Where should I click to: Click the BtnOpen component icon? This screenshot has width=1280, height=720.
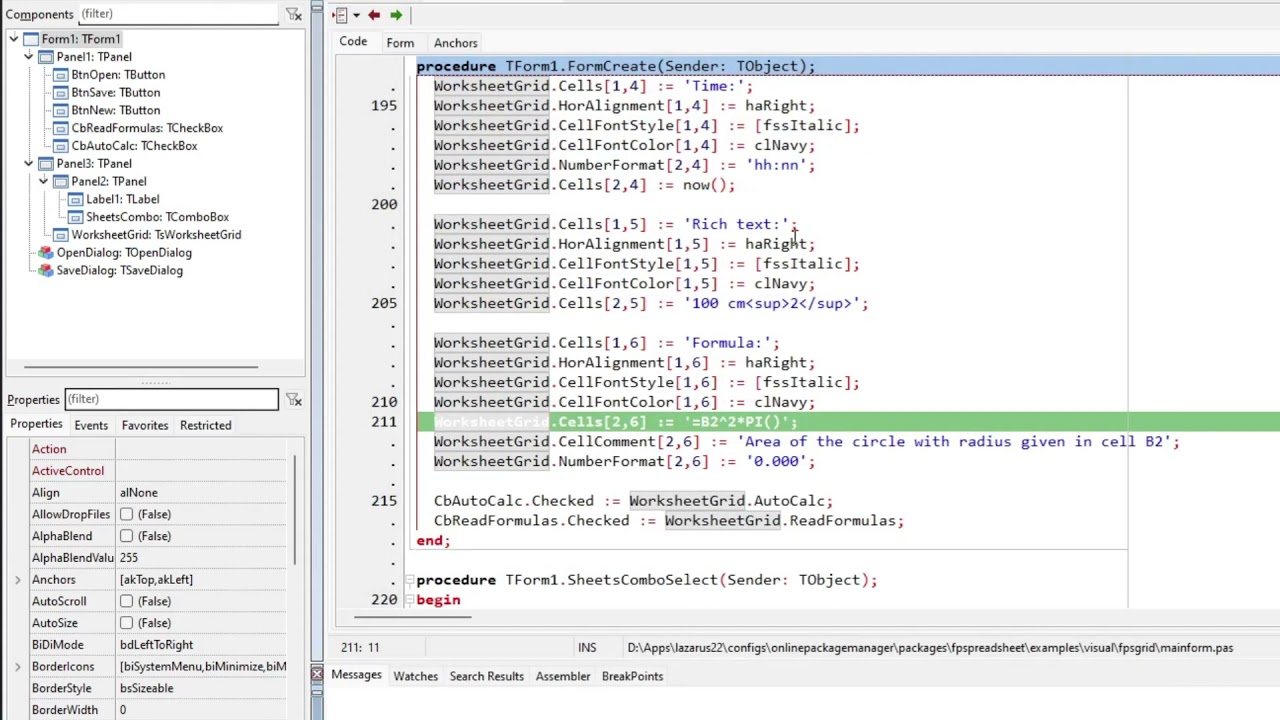tap(61, 75)
